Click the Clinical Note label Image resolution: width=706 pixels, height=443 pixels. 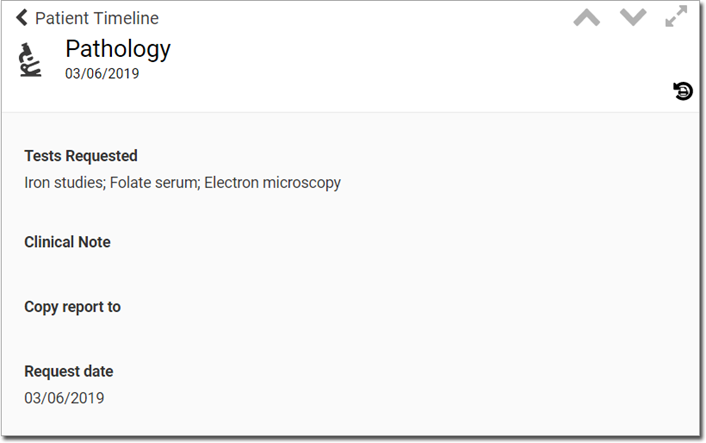pos(68,242)
